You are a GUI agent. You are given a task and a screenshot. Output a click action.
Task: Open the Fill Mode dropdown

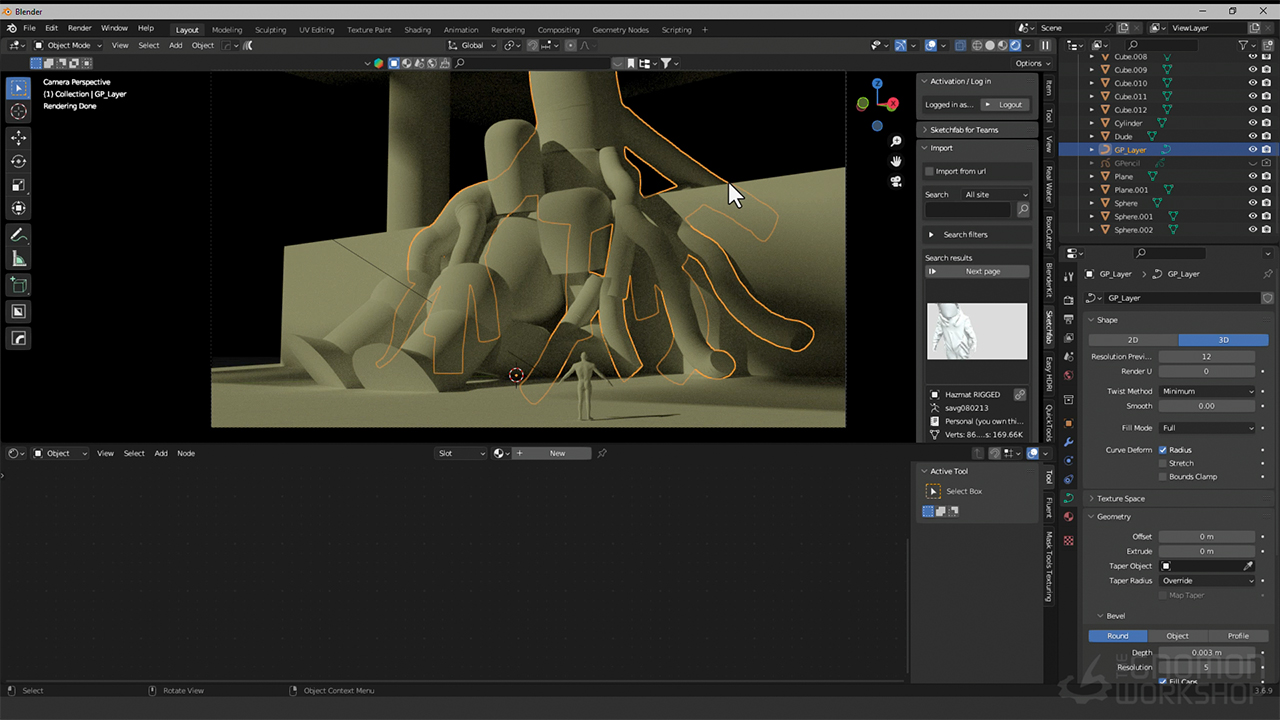point(1207,428)
